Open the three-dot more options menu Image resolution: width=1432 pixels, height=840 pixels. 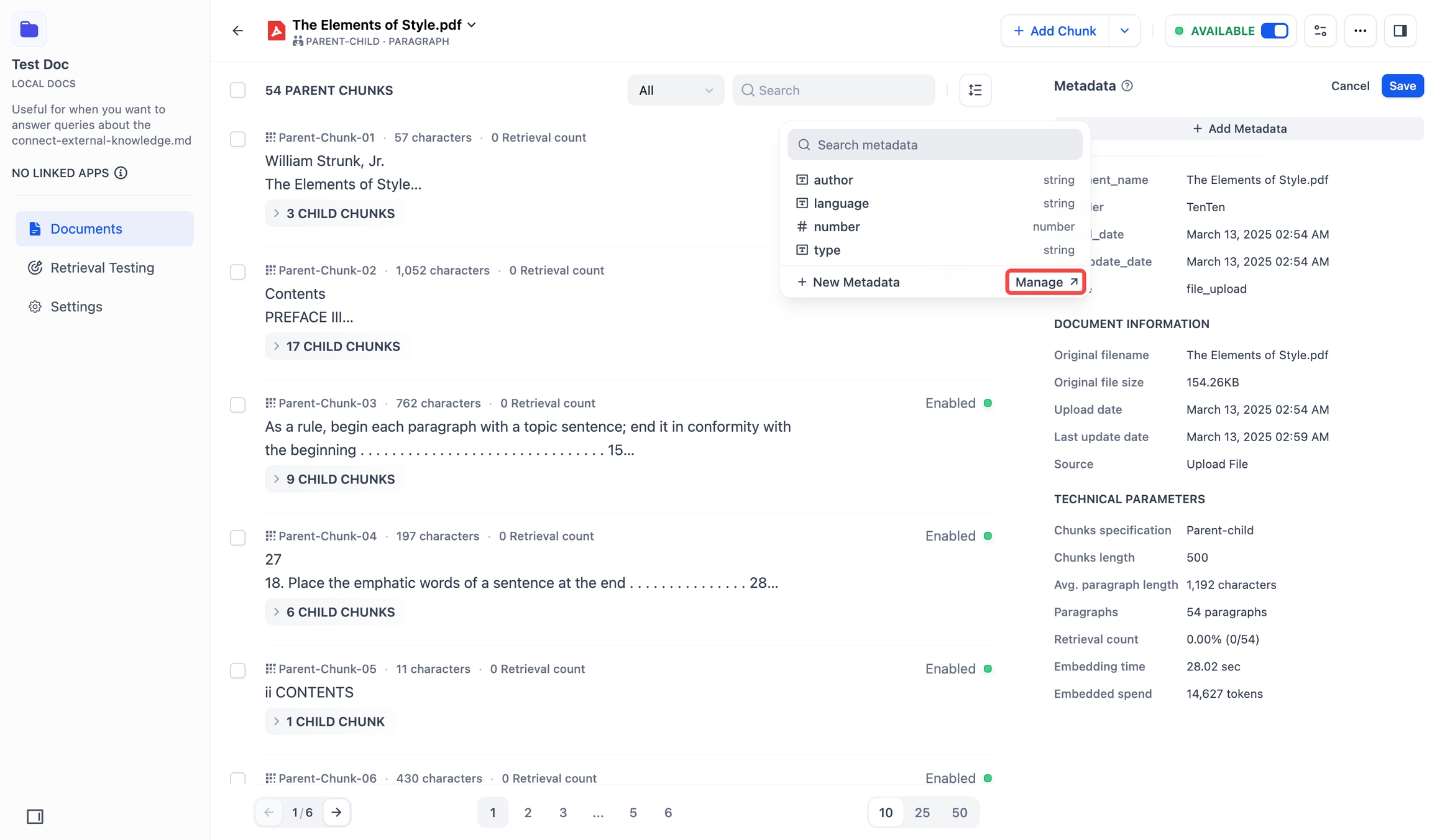pyautogui.click(x=1360, y=30)
